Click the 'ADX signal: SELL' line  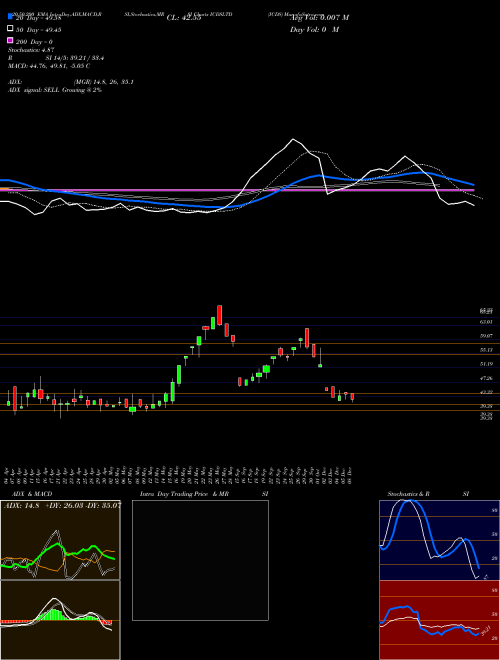[55, 90]
